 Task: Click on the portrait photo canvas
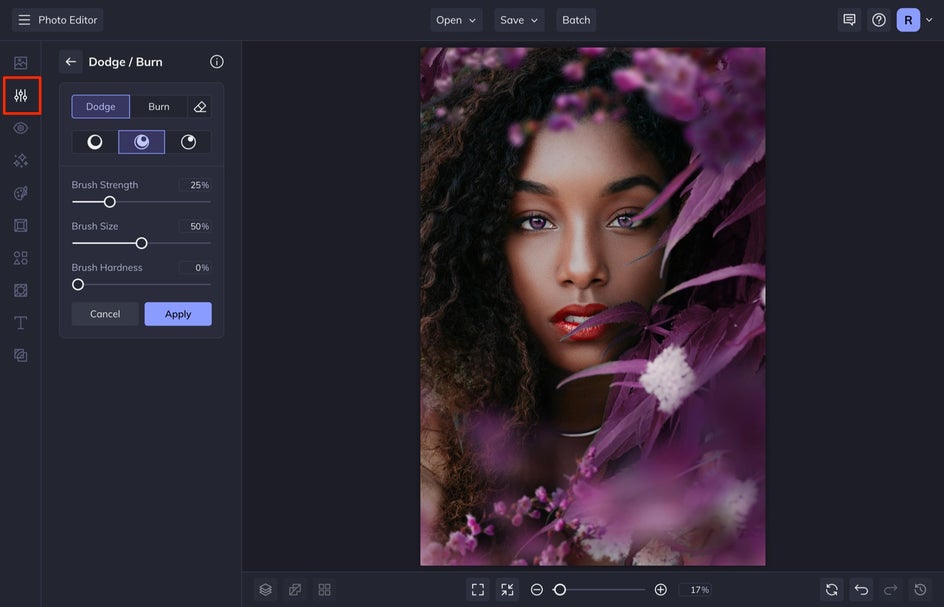click(x=593, y=307)
